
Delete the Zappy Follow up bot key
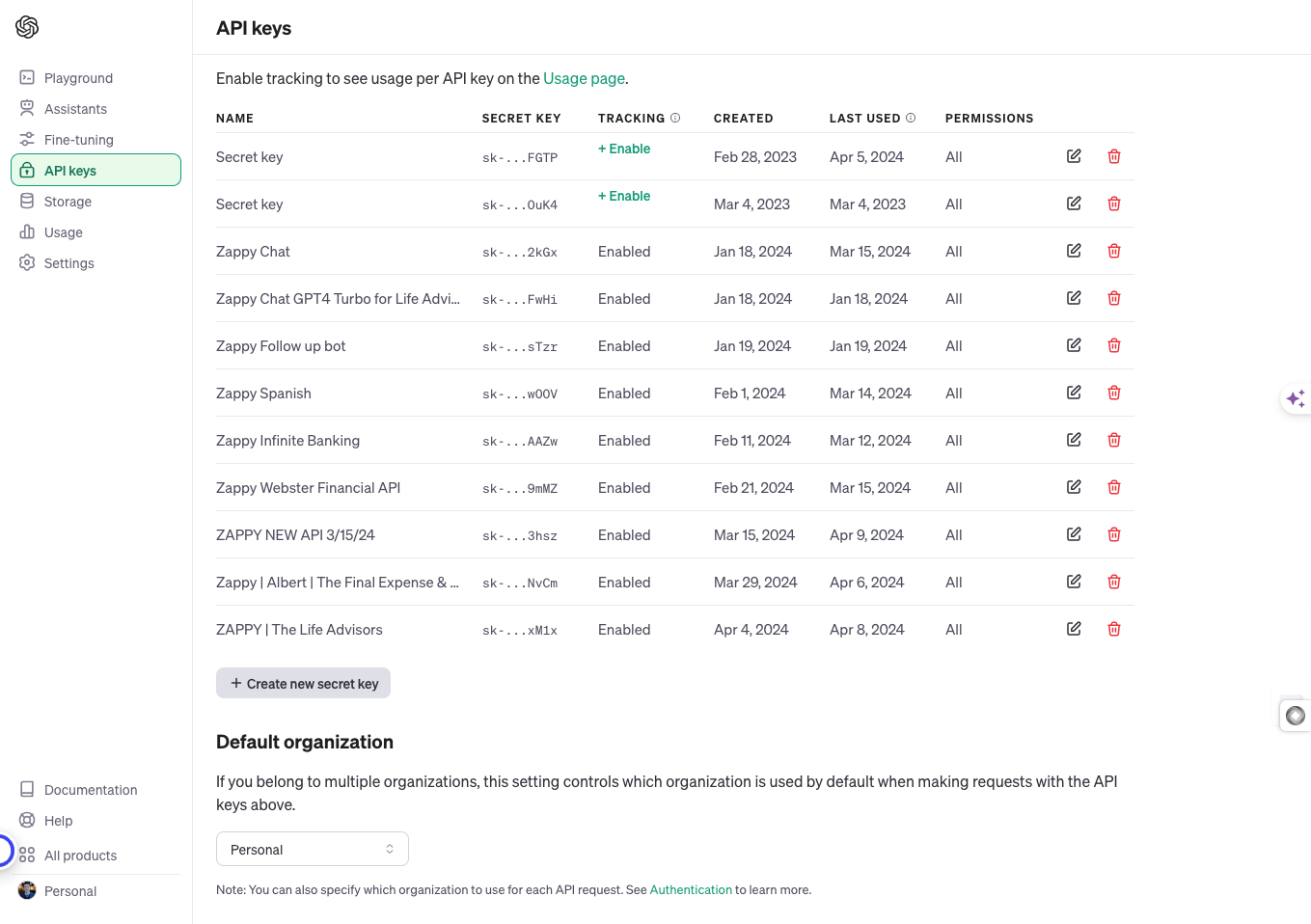pyautogui.click(x=1114, y=345)
